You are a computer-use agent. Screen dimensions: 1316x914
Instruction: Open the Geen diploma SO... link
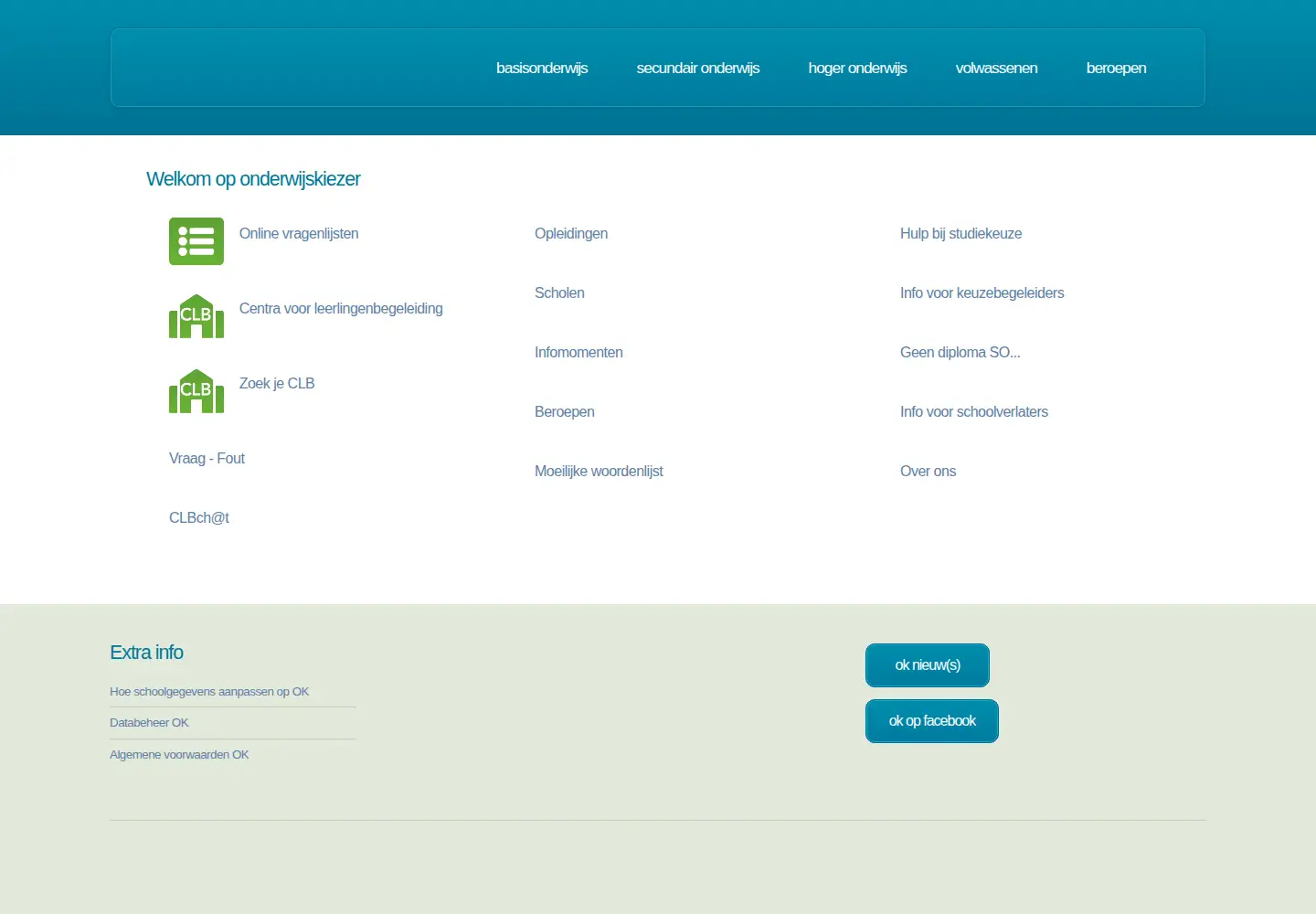[960, 352]
